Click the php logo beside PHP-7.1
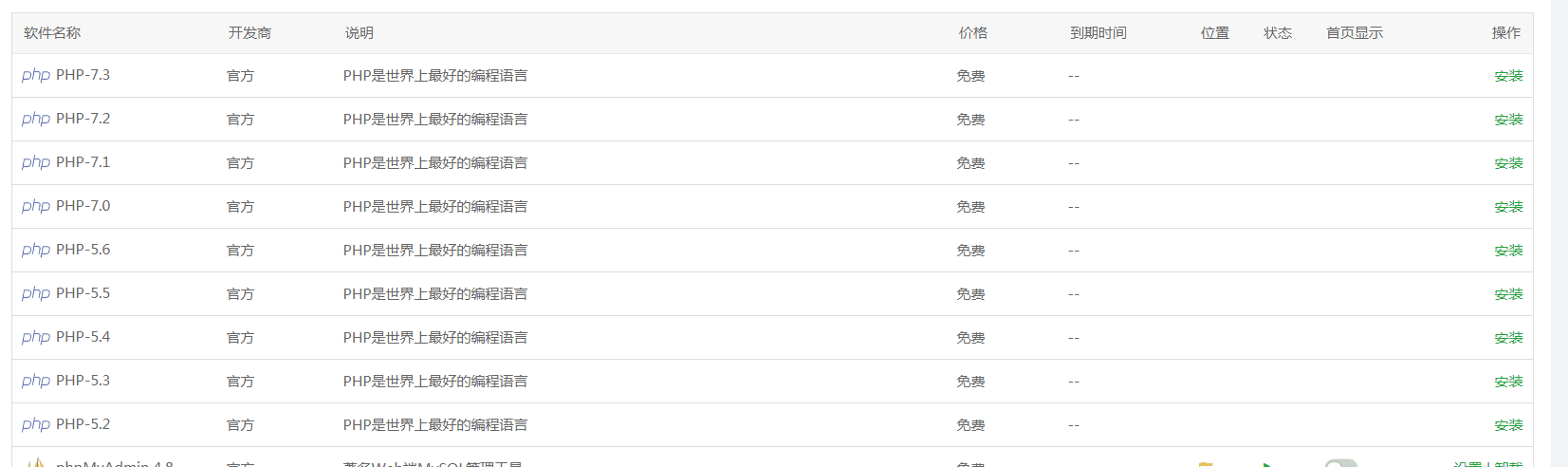 click(36, 162)
